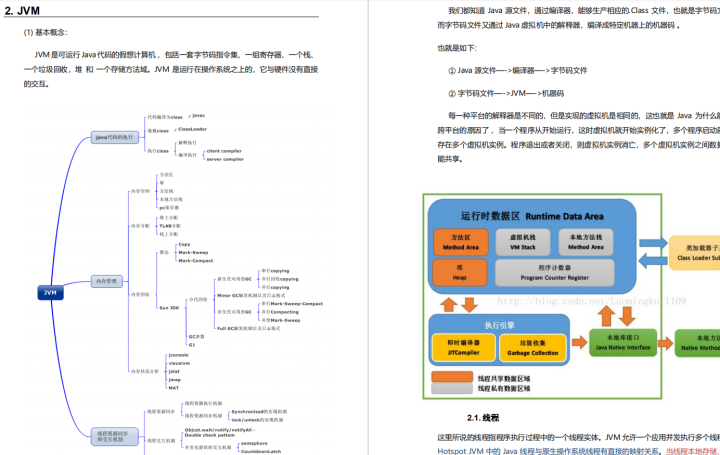
Task: Click the "也就是如下:" line
Action: (x=457, y=48)
